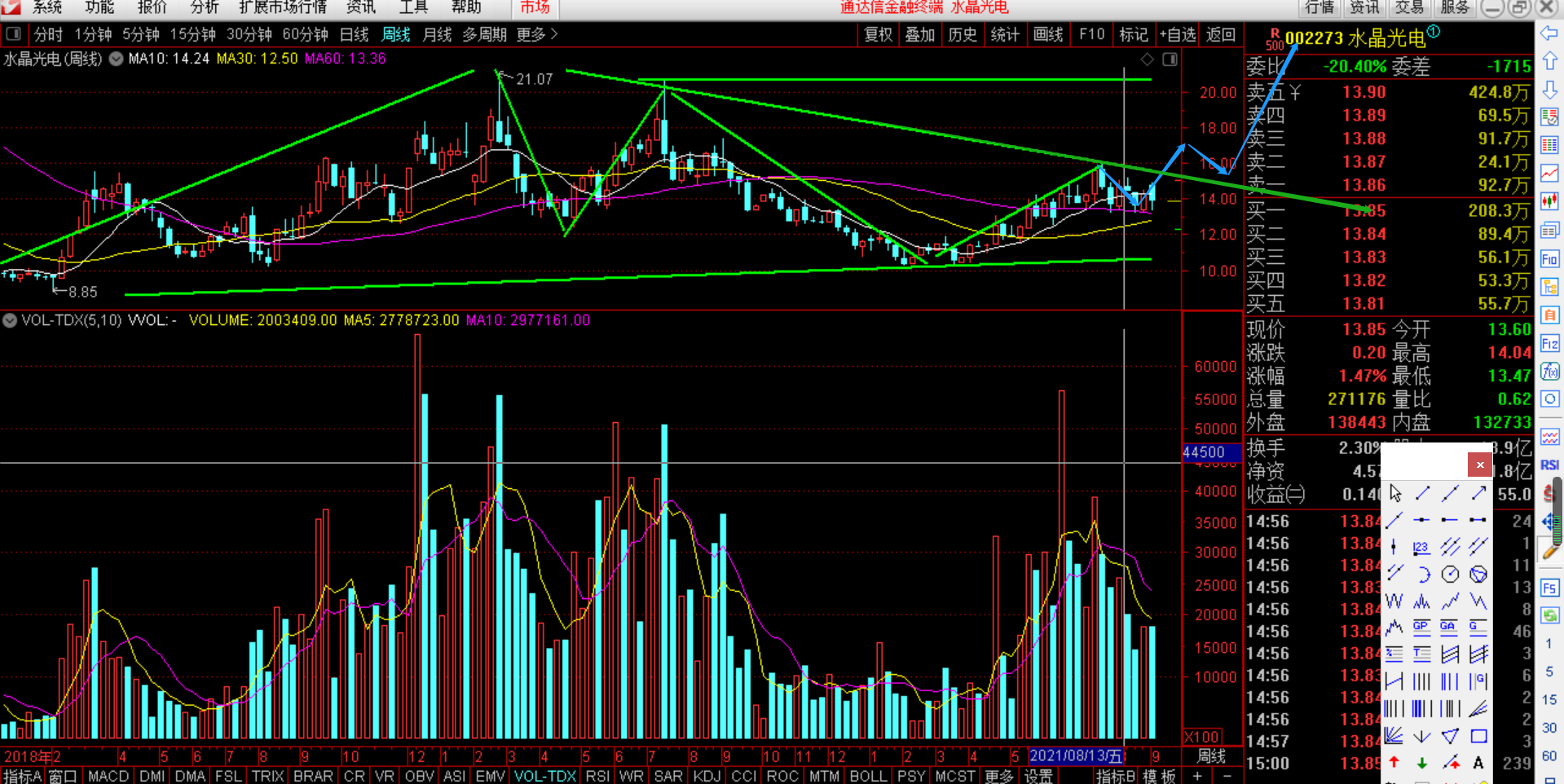Select the MACD indicator tab

(x=108, y=776)
